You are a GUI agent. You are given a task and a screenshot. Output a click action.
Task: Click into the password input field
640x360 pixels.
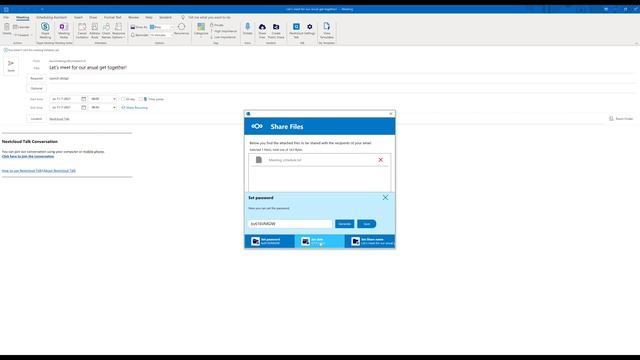tap(290, 224)
